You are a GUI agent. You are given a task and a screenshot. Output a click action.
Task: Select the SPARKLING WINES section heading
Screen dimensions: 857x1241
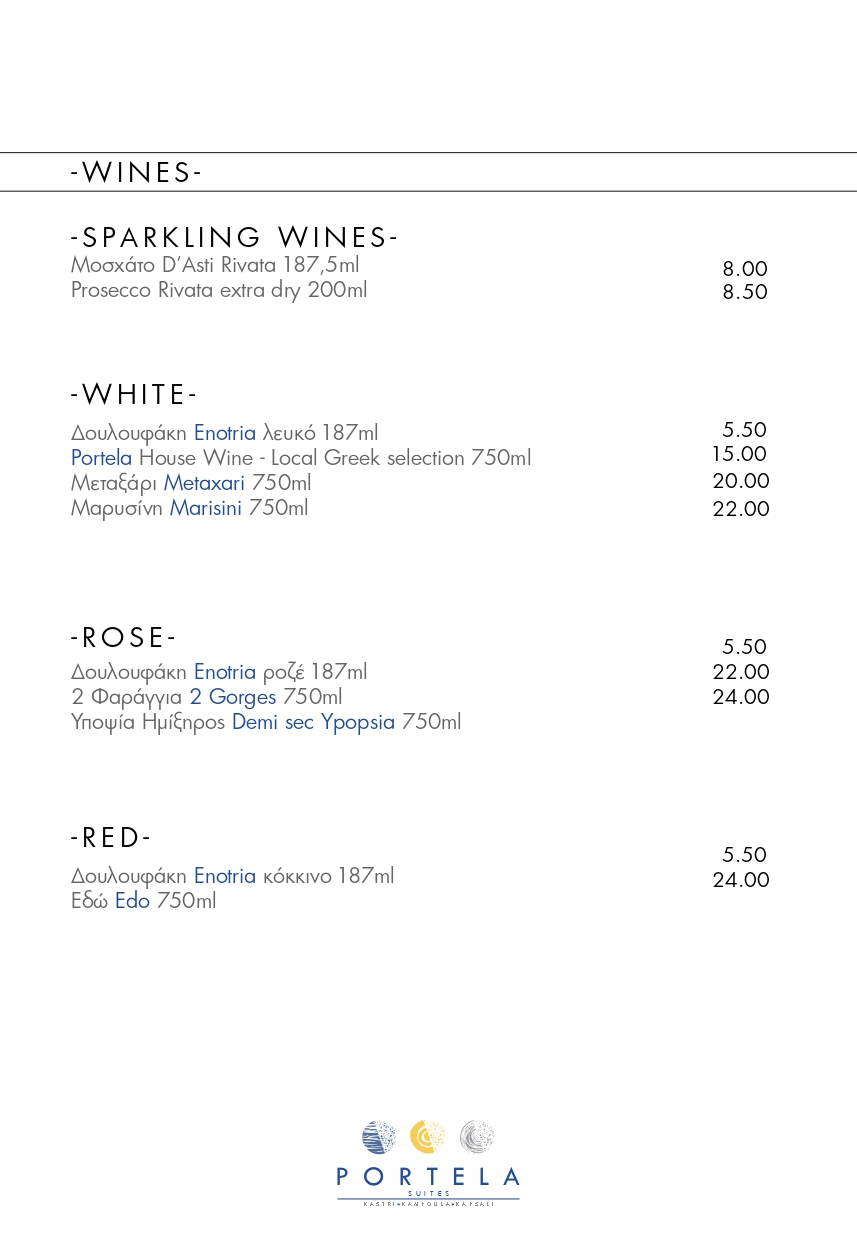(234, 237)
